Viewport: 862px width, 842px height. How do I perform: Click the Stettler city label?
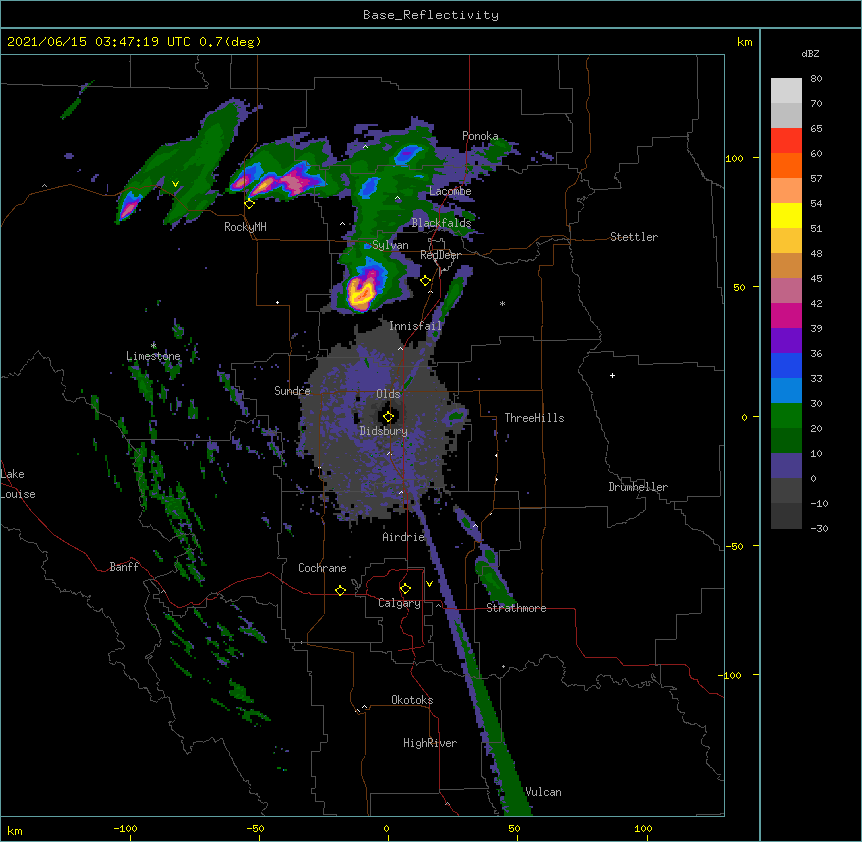coord(634,237)
